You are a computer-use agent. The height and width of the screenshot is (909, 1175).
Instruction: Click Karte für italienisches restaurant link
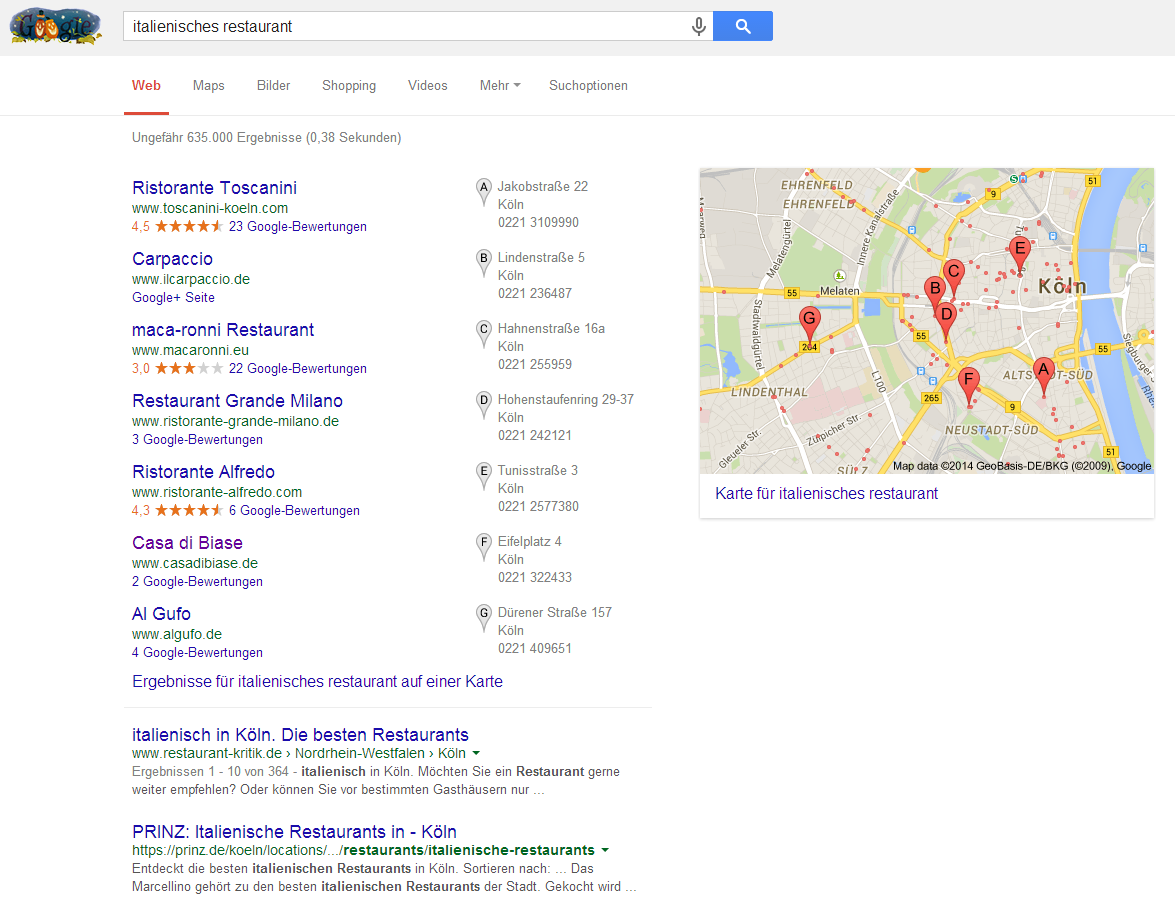click(x=826, y=493)
